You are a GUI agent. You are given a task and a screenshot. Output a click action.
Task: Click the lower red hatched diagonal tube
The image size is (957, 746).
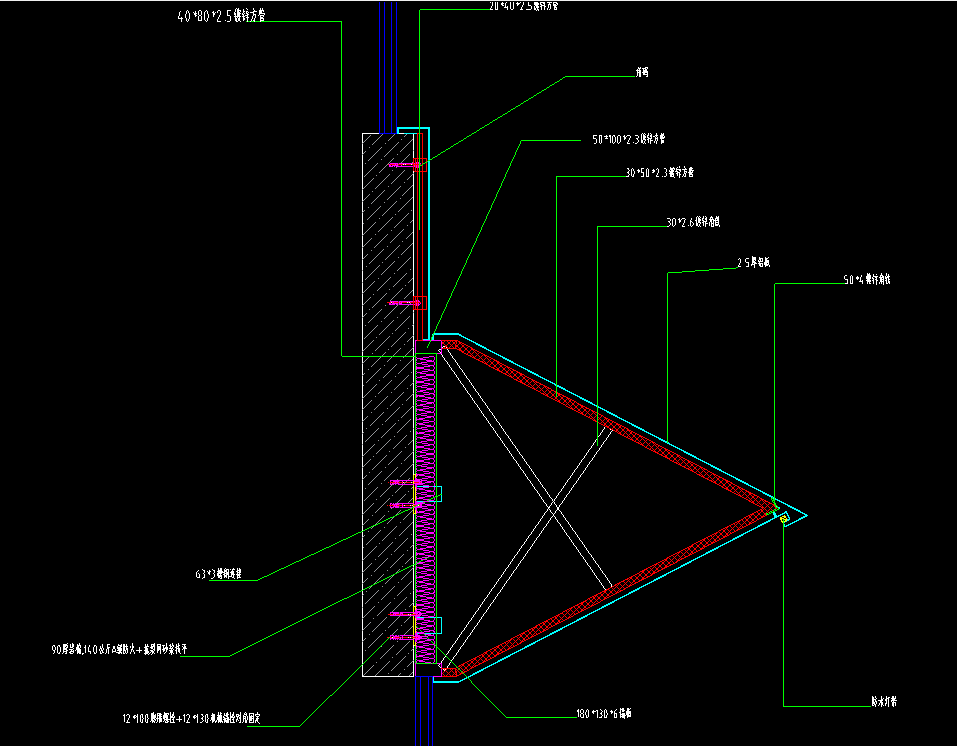tap(613, 590)
